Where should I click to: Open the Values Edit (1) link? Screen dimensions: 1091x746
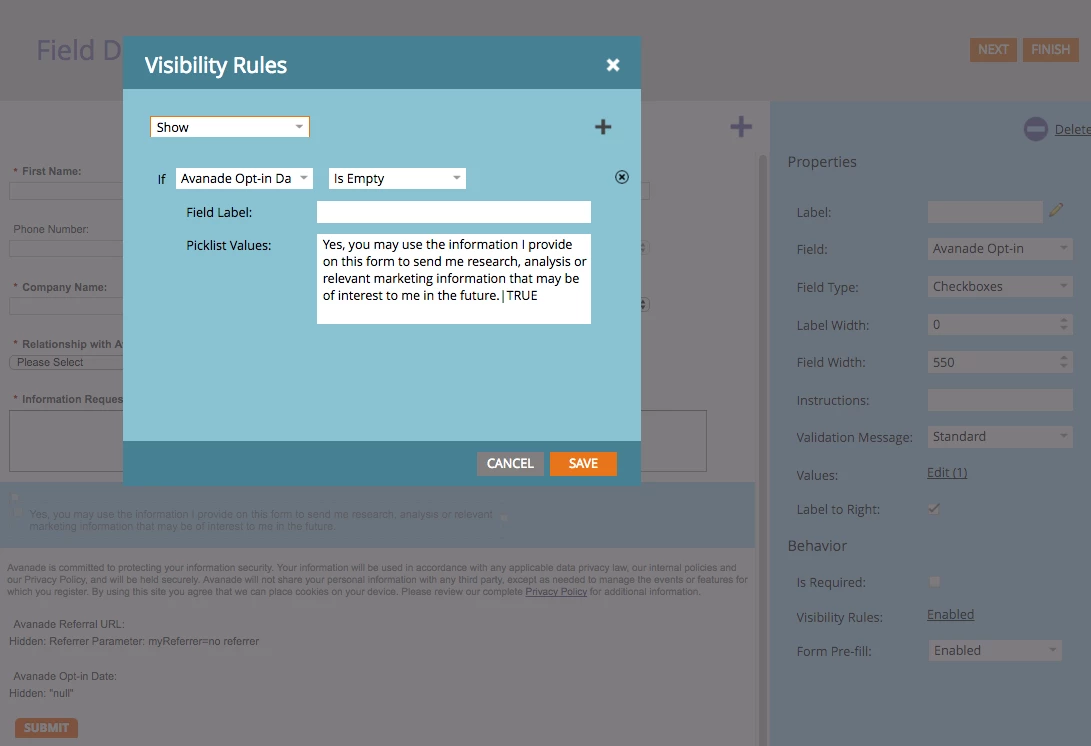coord(947,473)
